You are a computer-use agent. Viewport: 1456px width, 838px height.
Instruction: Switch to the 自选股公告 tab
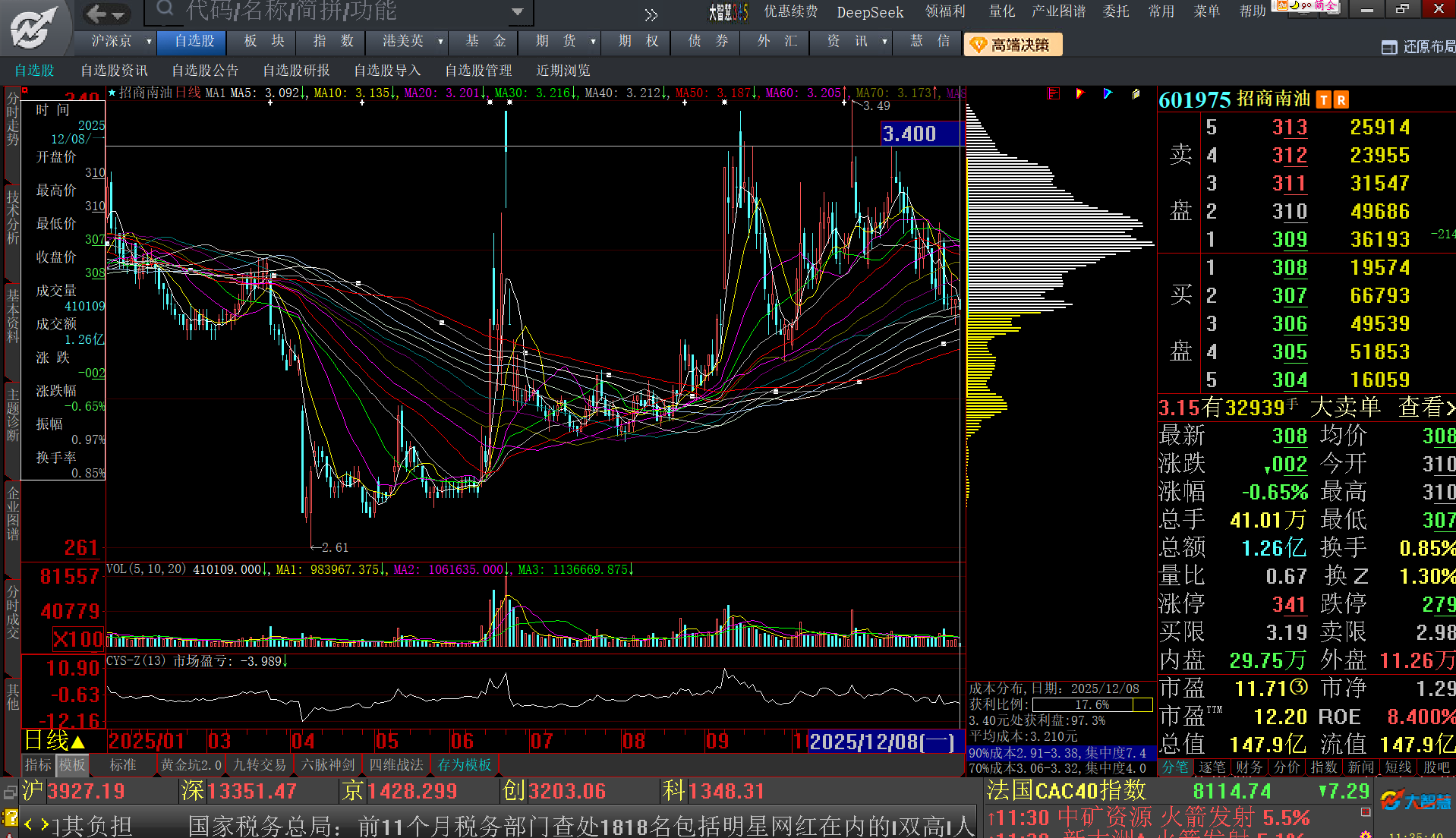coord(205,71)
